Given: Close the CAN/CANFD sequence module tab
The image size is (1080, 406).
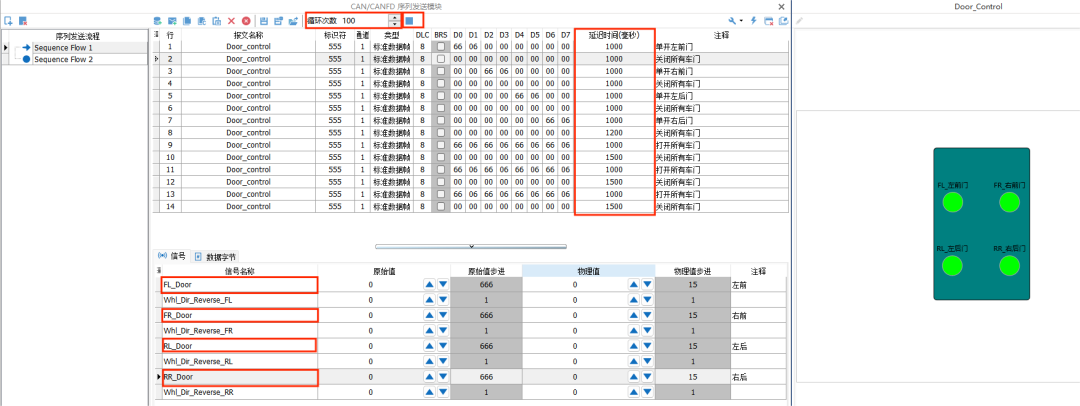Looking at the screenshot, I should [781, 6].
